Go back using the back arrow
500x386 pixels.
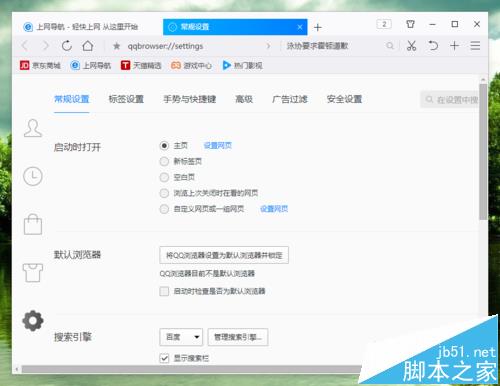[24, 46]
